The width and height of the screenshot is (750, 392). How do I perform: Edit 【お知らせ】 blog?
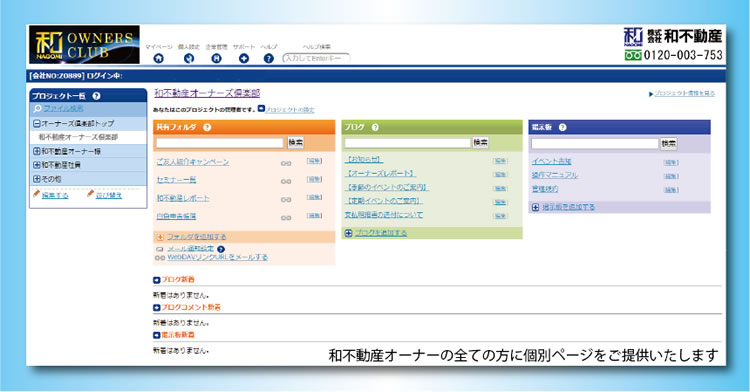[x=500, y=161]
